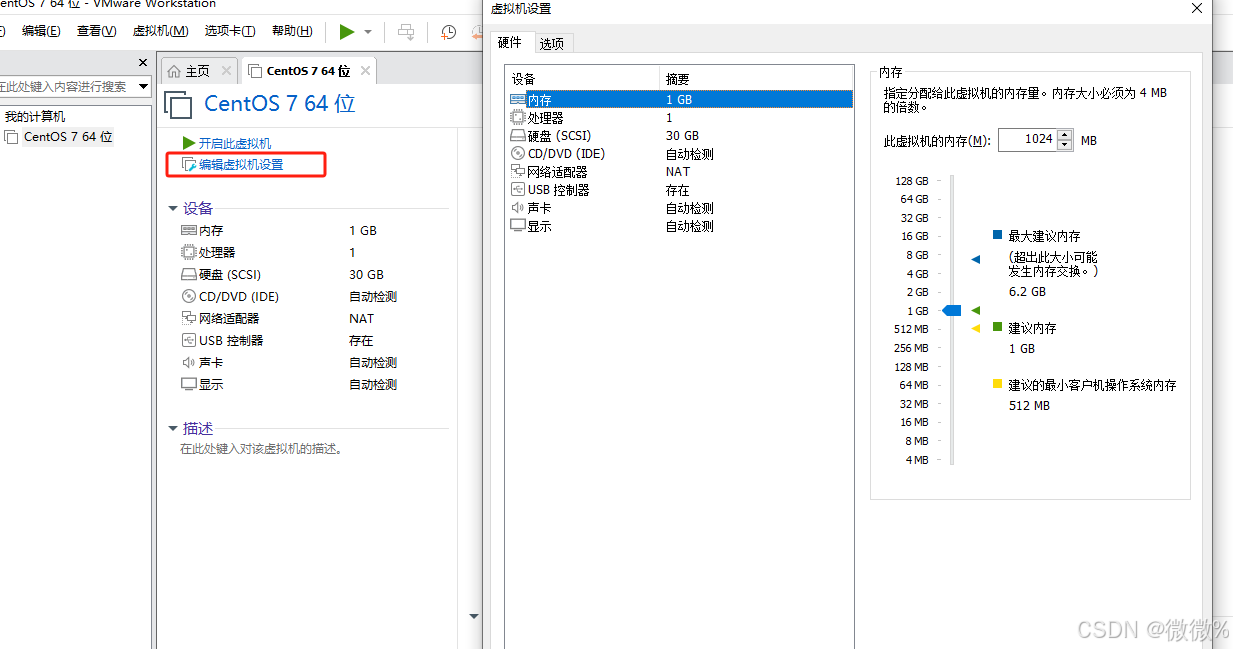Close the CentOS 7 64 位 tab
The height and width of the screenshot is (649, 1233).
click(366, 71)
